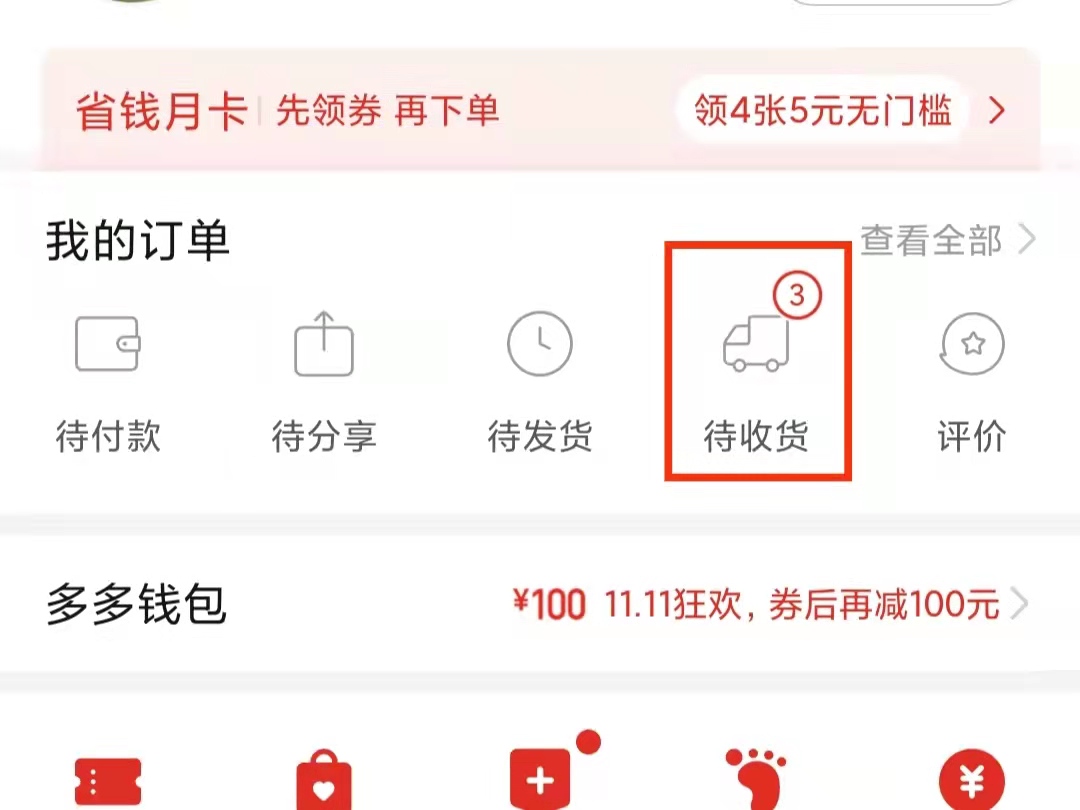Open the 待收货 truck icon

(756, 344)
